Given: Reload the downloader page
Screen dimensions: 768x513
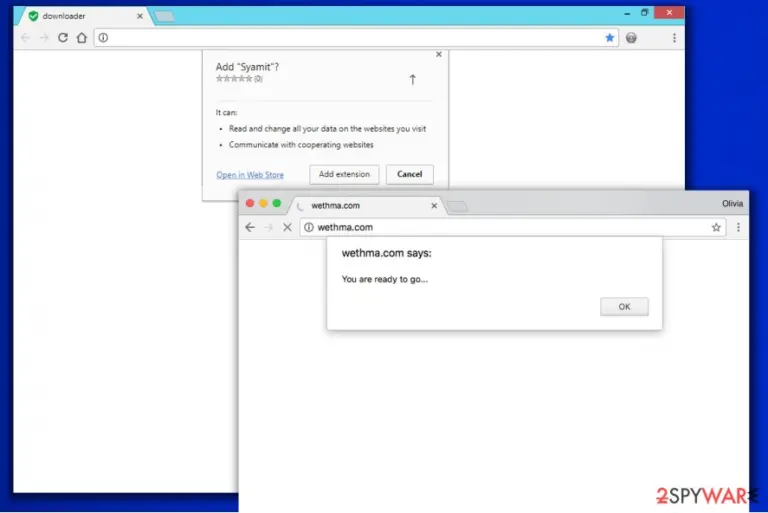Looking at the screenshot, I should click(x=63, y=38).
